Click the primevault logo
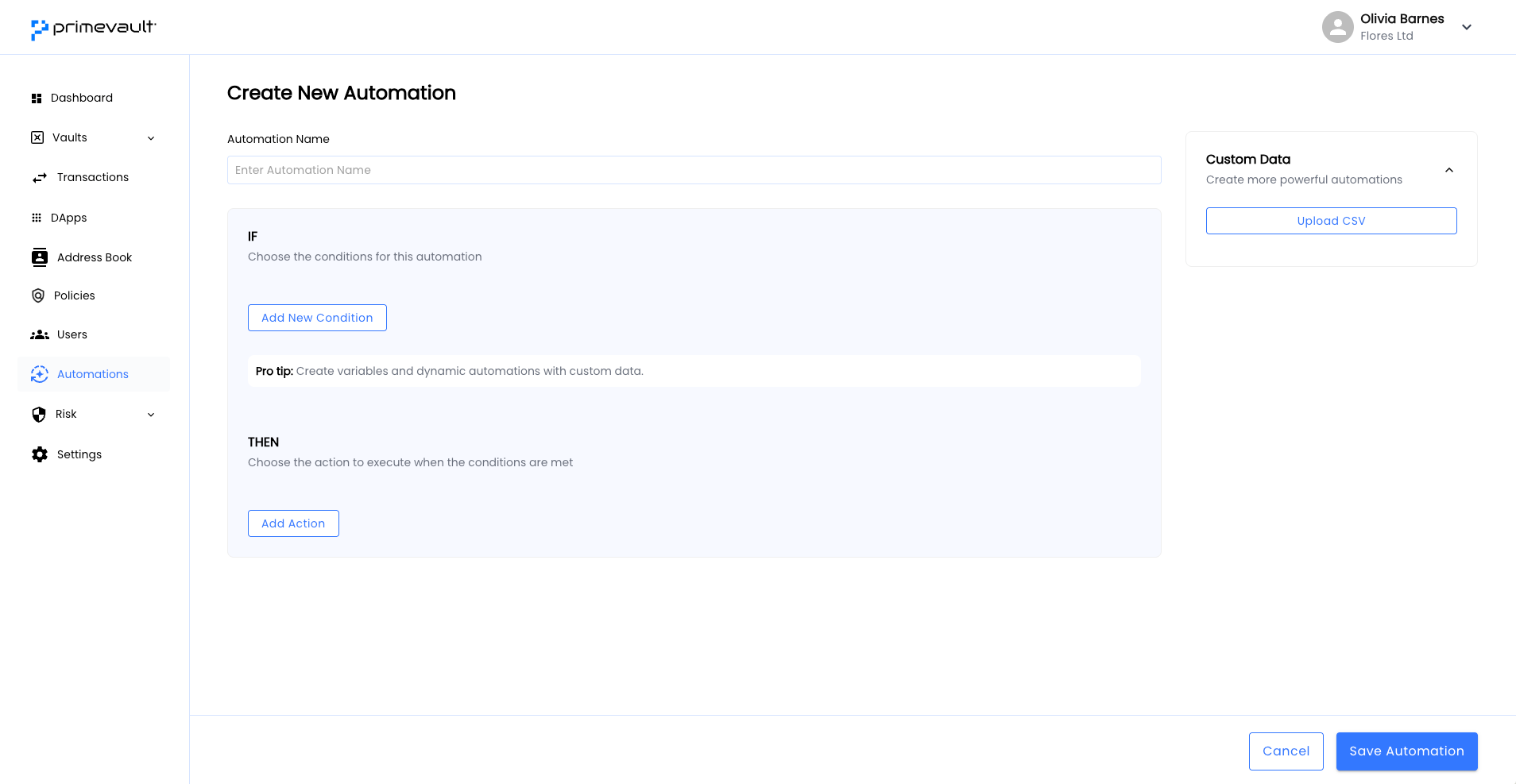This screenshot has height=784, width=1516. 94,29
